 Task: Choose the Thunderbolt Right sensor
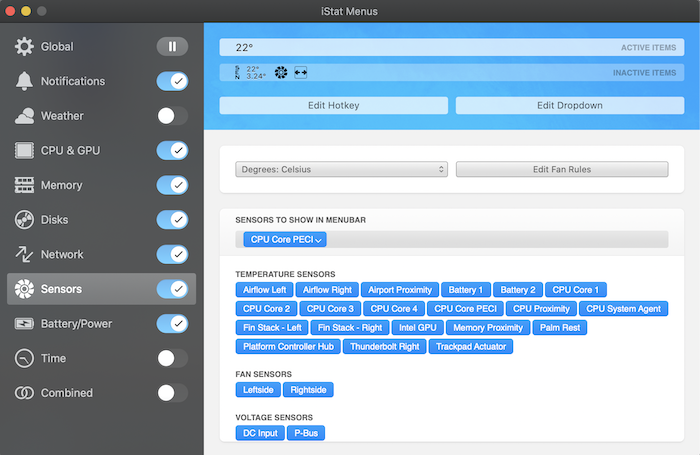[x=384, y=346]
